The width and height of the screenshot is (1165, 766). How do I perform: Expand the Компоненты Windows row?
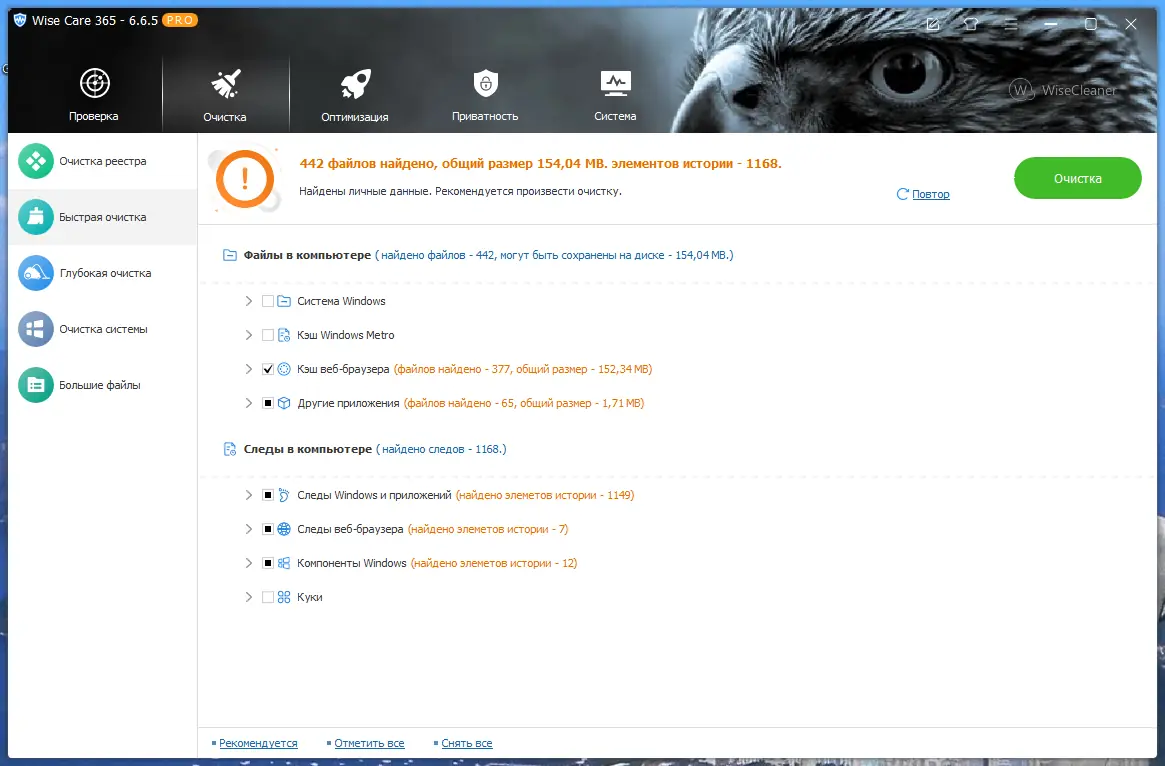249,563
